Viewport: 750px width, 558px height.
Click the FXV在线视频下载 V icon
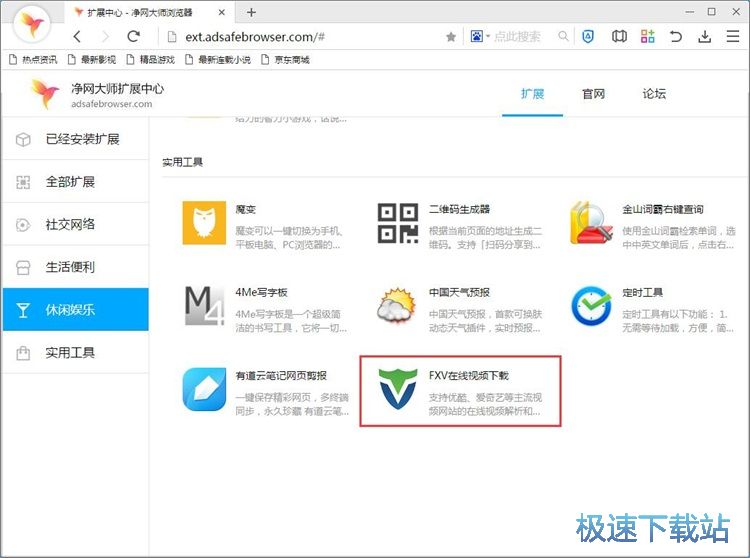point(397,389)
